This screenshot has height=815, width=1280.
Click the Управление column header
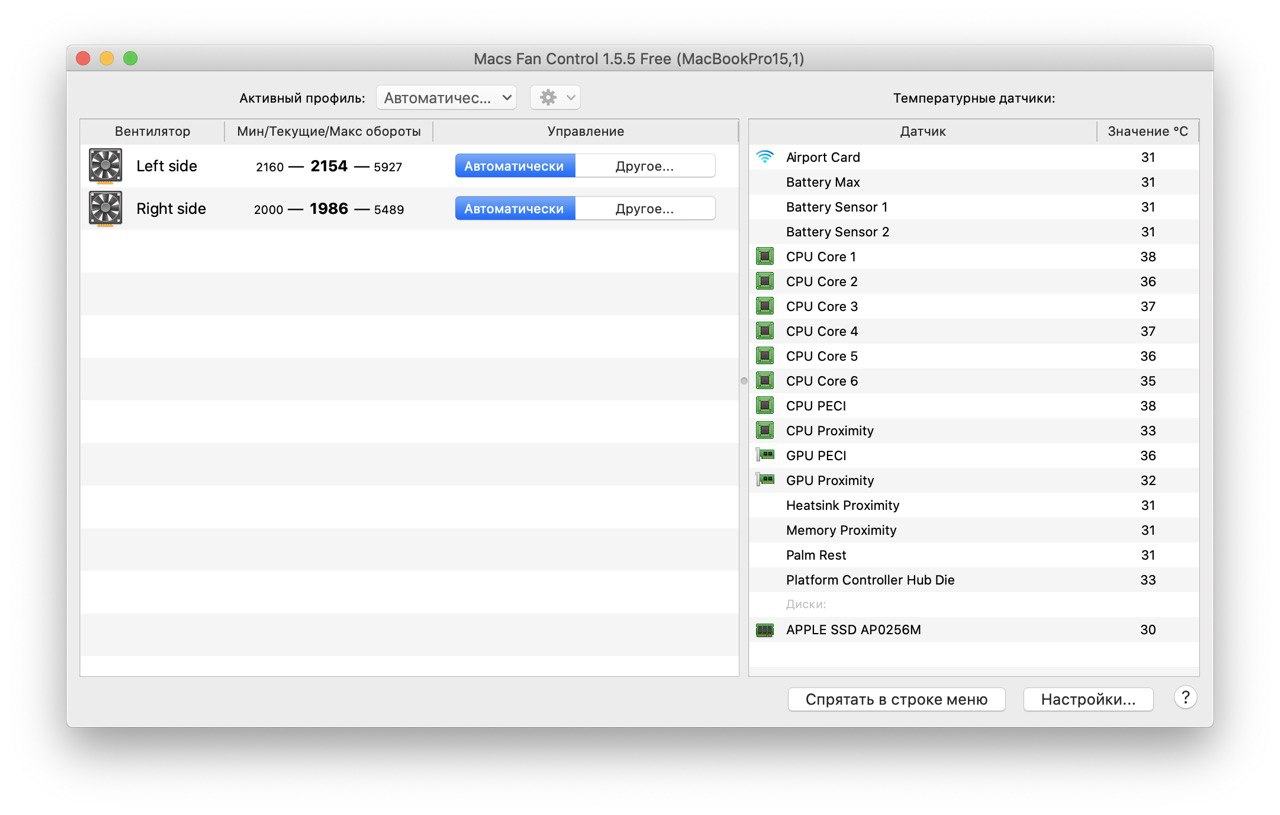pyautogui.click(x=586, y=131)
